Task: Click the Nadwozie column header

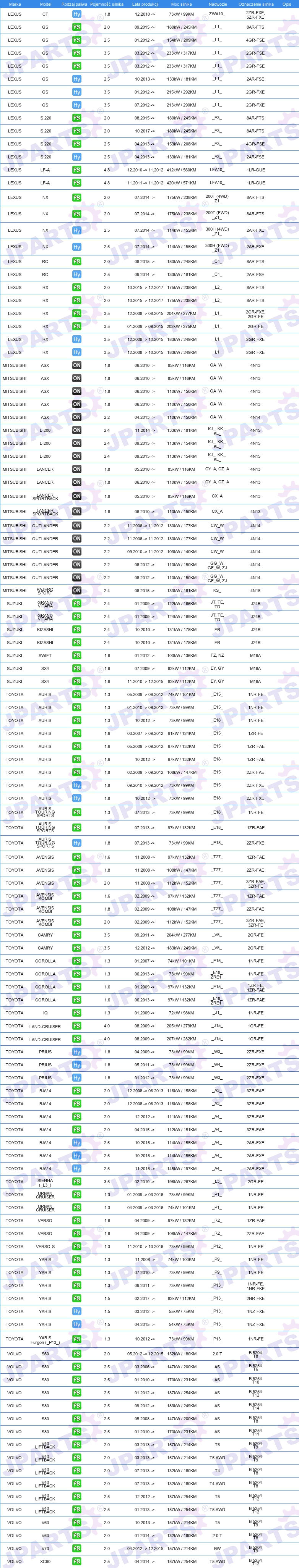Action: [217, 4]
